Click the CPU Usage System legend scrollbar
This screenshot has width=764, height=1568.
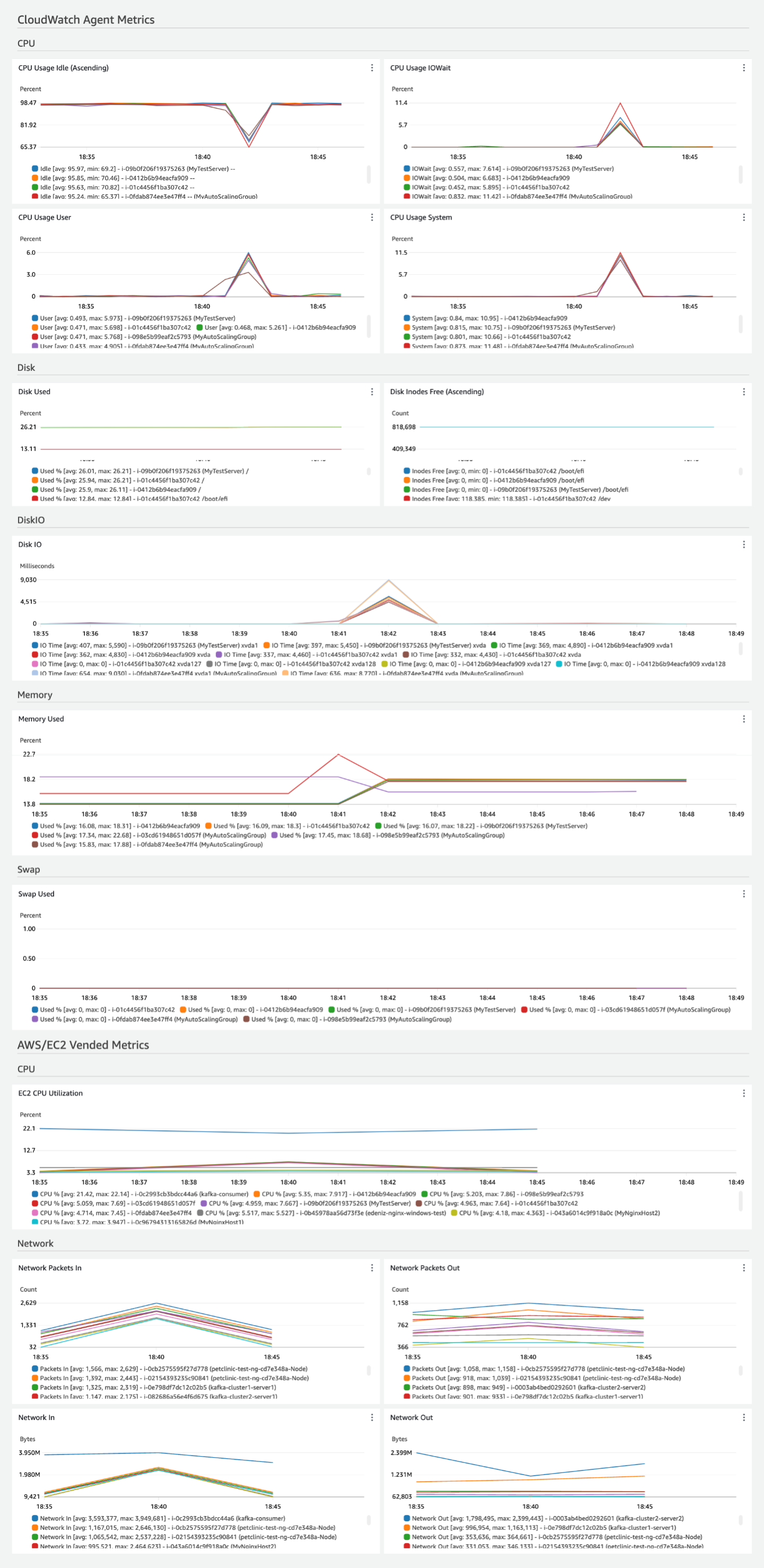coord(740,324)
